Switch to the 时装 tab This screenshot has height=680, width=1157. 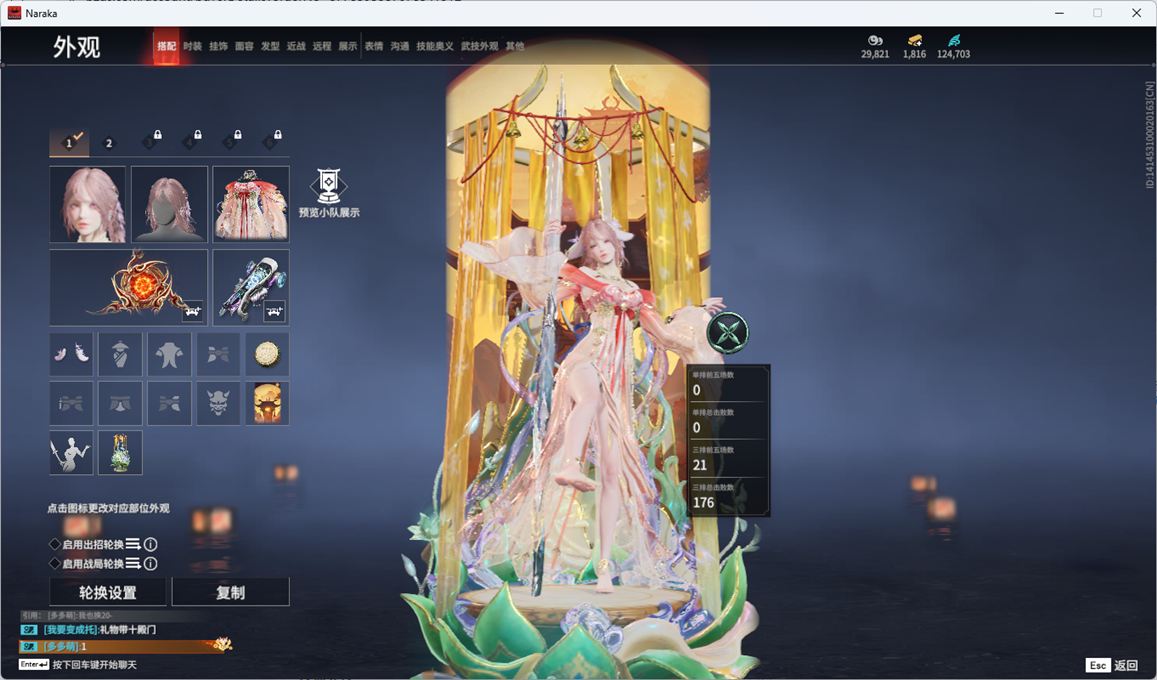(192, 46)
